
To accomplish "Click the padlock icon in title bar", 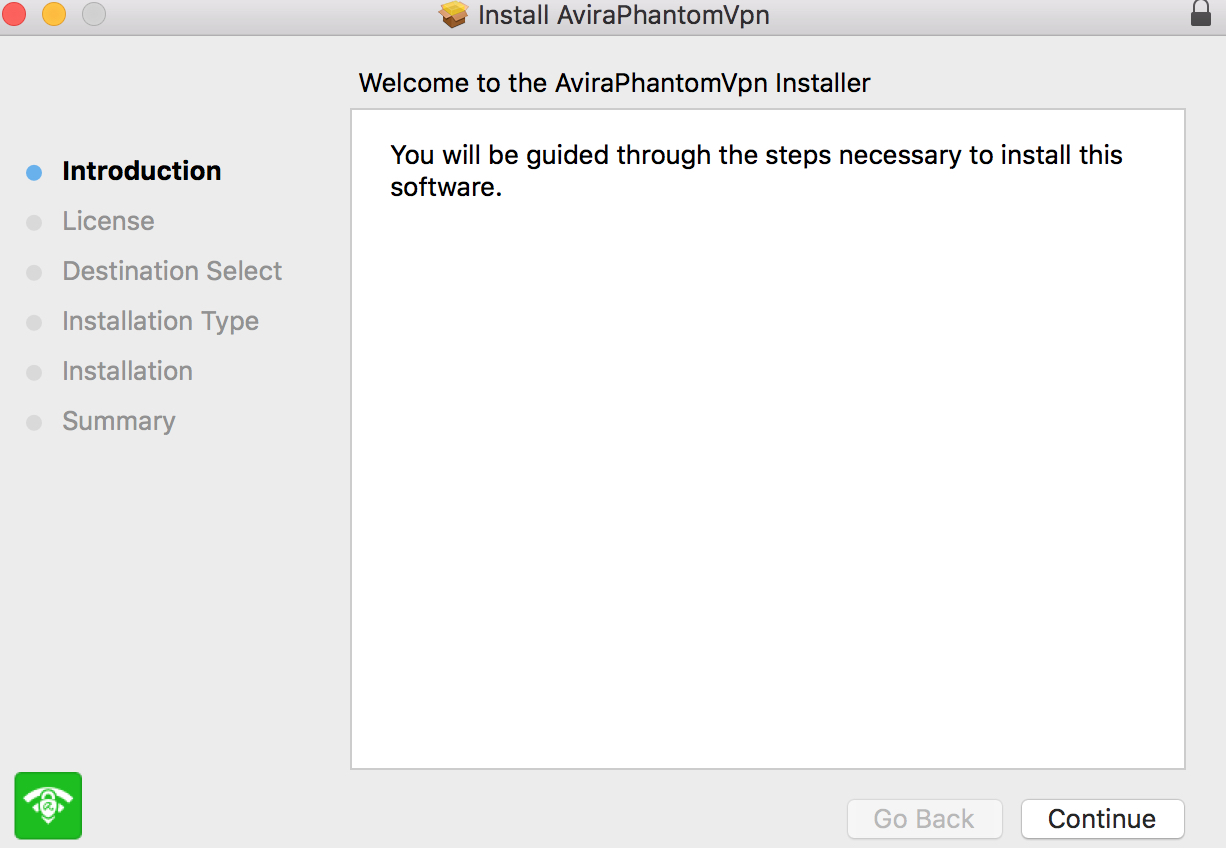I will (1200, 14).
